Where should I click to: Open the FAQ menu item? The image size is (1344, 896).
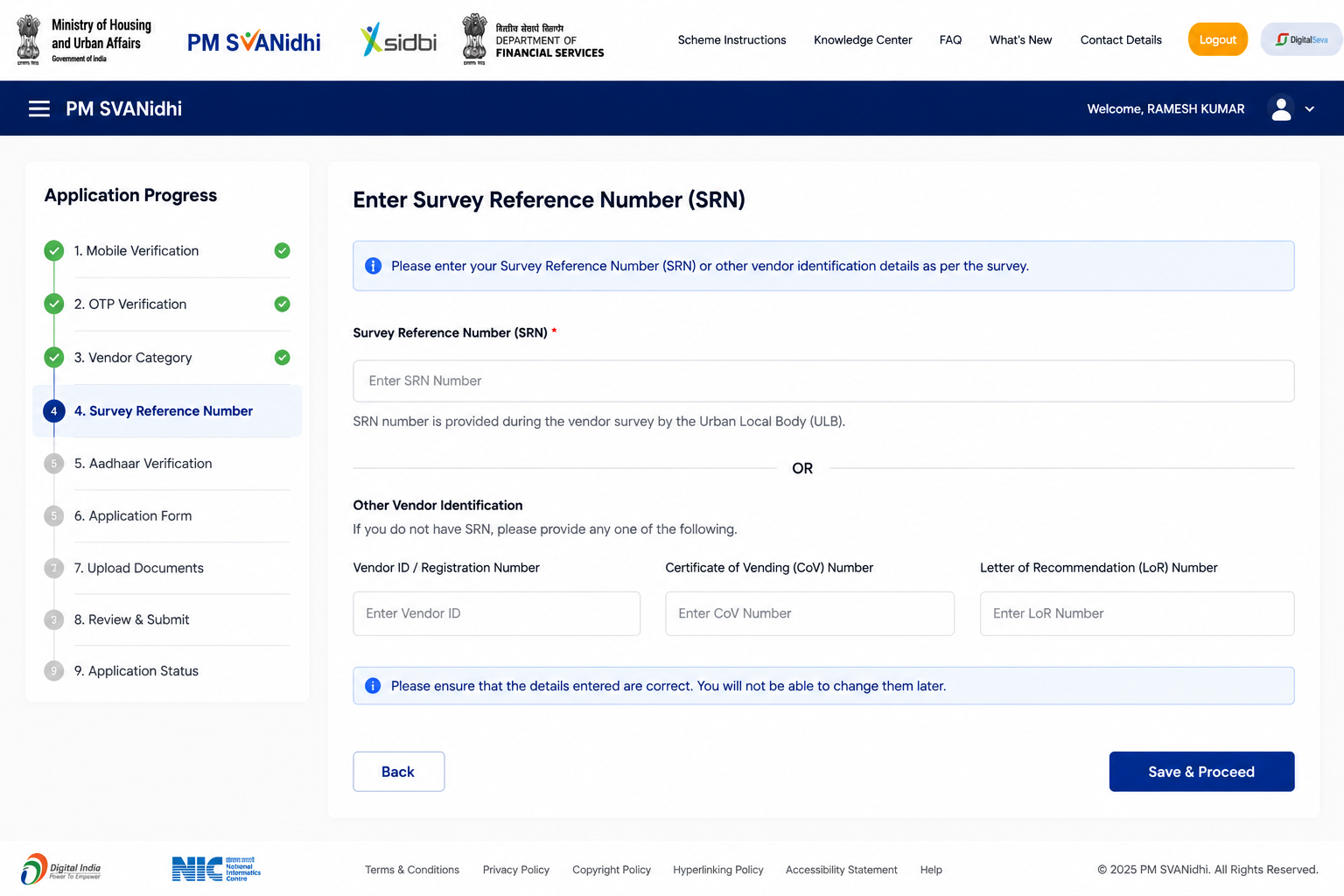pyautogui.click(x=950, y=40)
